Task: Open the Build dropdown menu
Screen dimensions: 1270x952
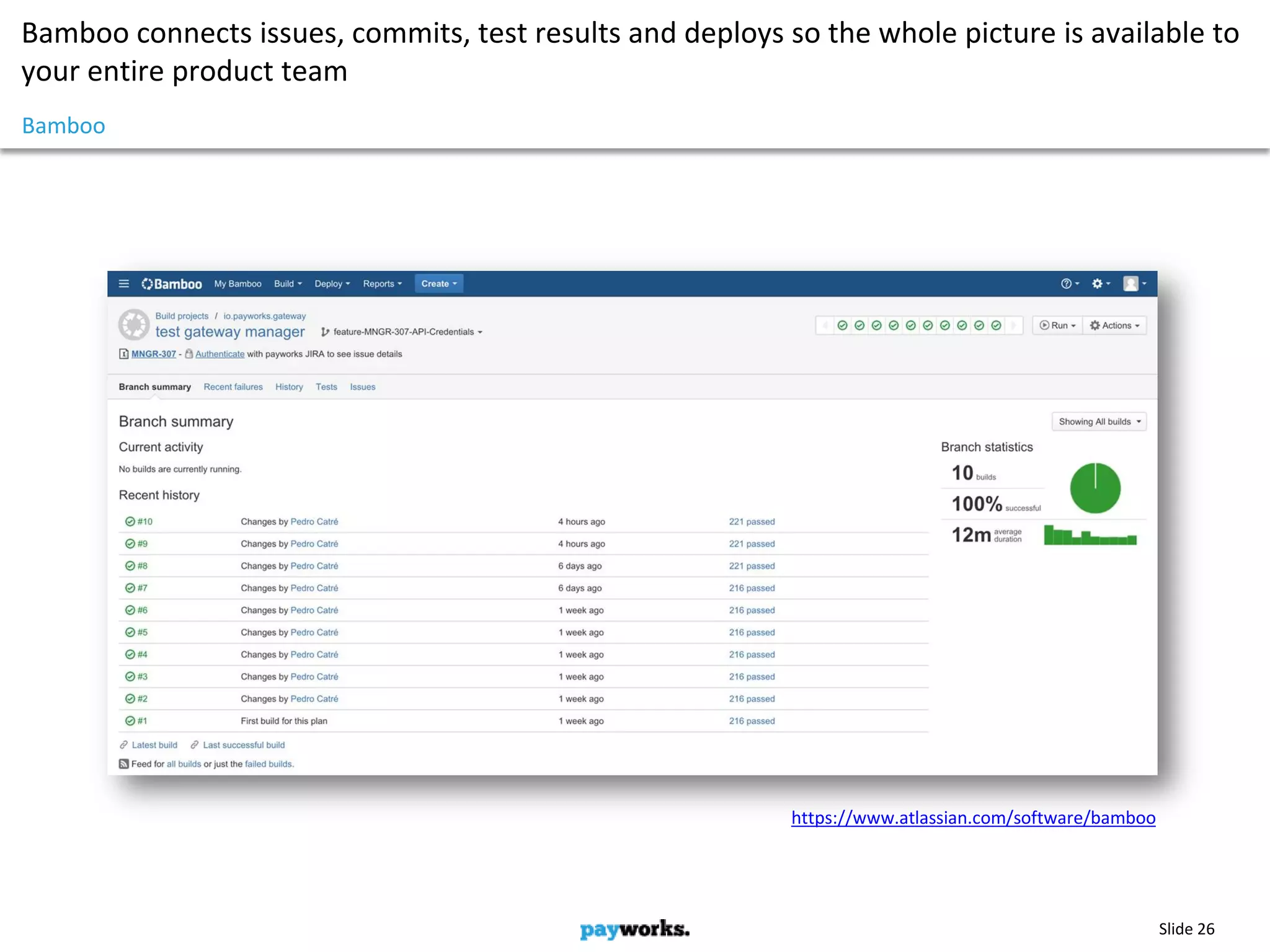Action: click(288, 284)
